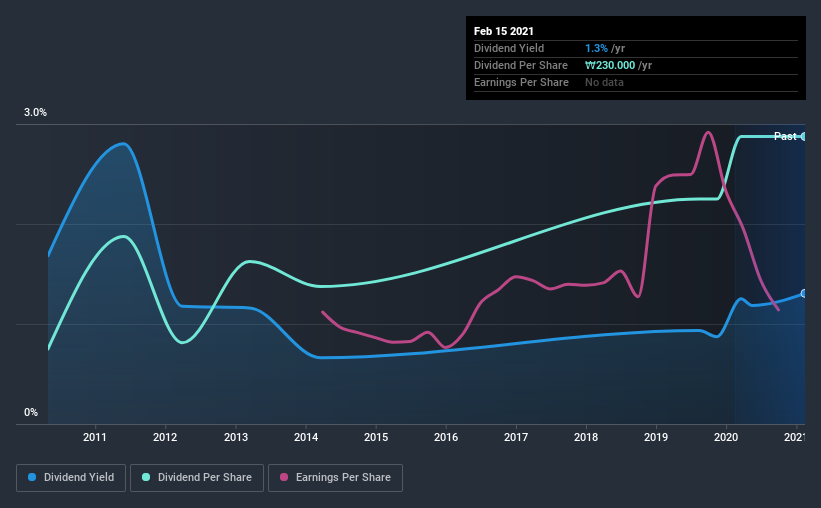This screenshot has height=508, width=821.
Task: Click the ₩230.000 dividend per share value
Action: click(610, 65)
